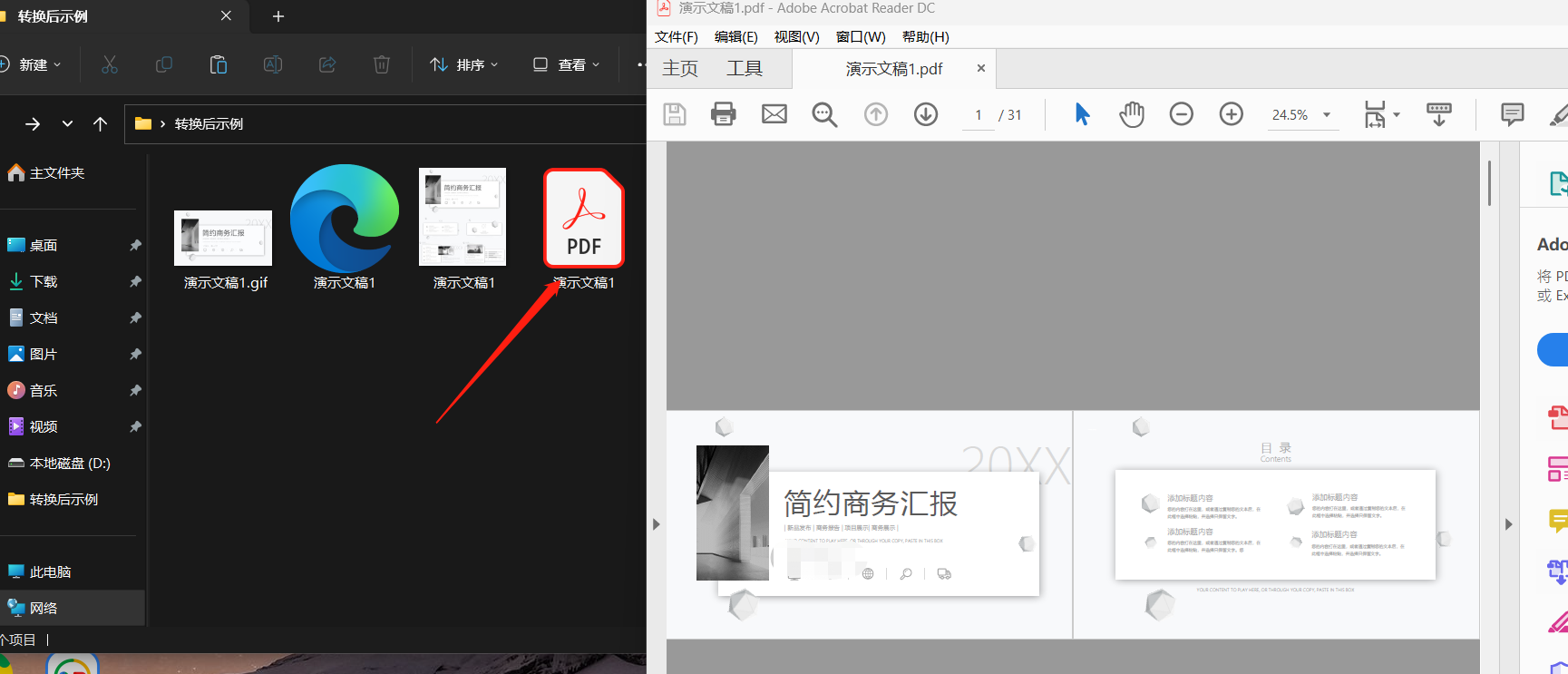
Task: Open the 排序 sort dropdown
Action: click(x=464, y=64)
